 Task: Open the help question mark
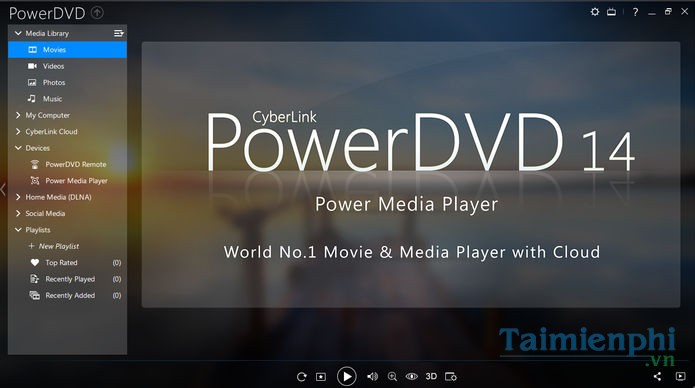tap(636, 12)
